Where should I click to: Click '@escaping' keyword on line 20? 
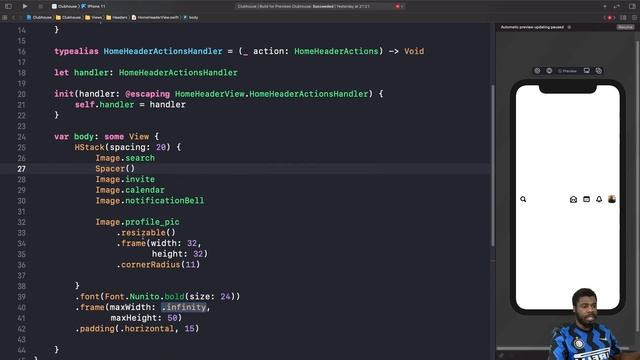[147, 94]
